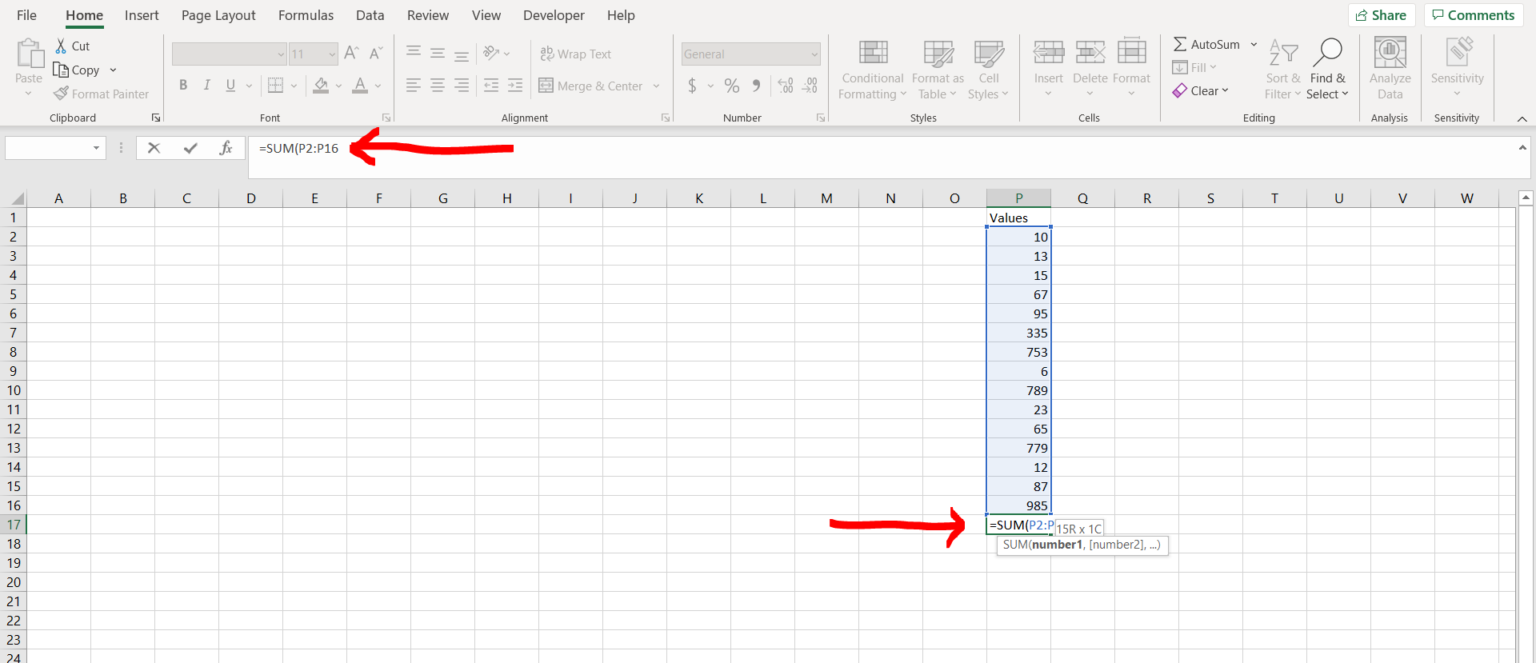Open Find & Select

[1327, 71]
